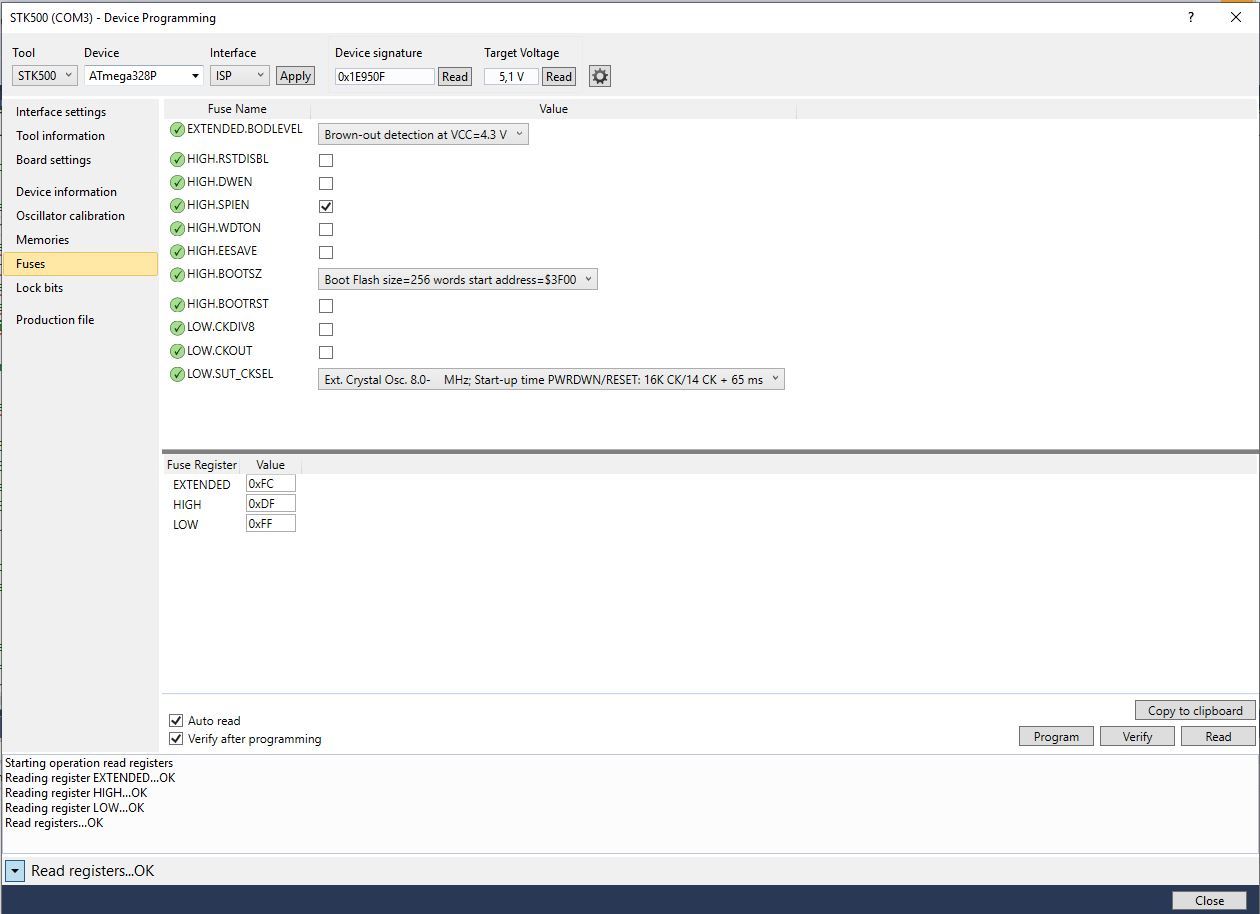Click the 'Reading register EXTENDED...OK' log line
This screenshot has height=914, width=1260.
click(90, 778)
